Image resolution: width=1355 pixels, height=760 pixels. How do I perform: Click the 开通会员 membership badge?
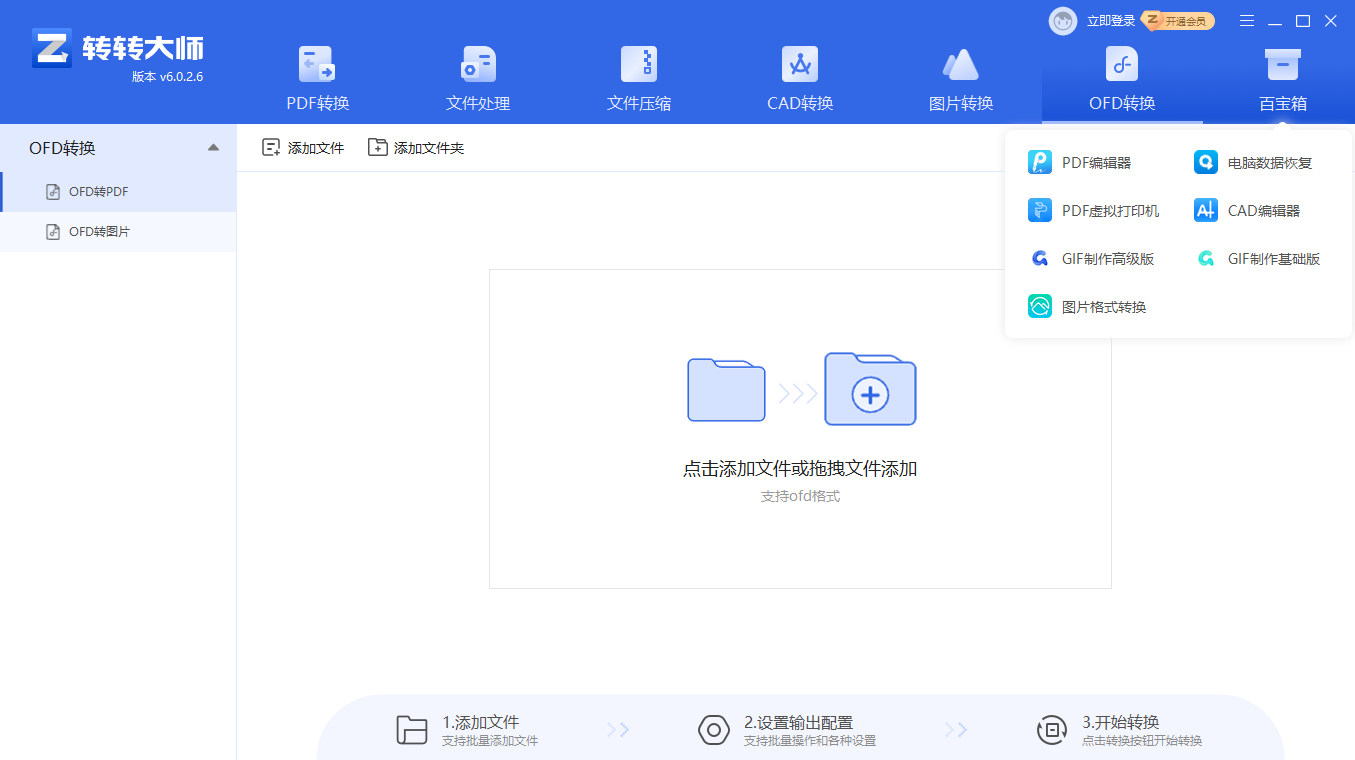[x=1180, y=21]
